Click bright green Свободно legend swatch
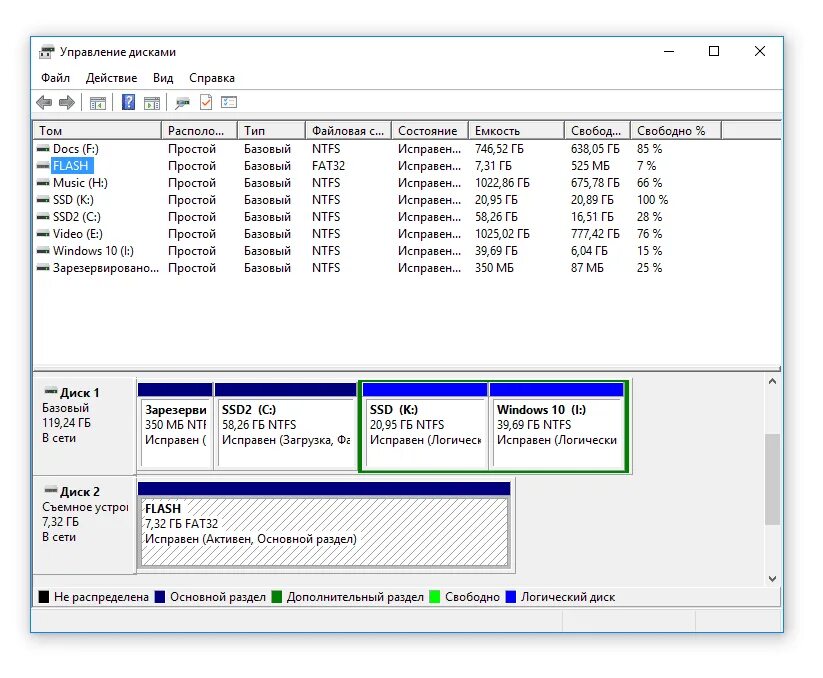Viewport: 823px width, 678px height. tap(435, 597)
